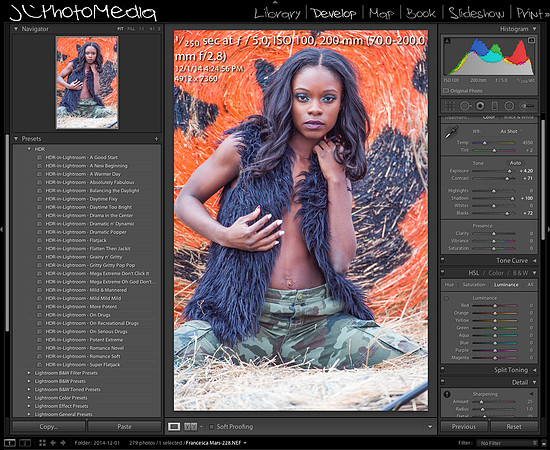Click the Previous button
550x450 pixels.
(464, 427)
